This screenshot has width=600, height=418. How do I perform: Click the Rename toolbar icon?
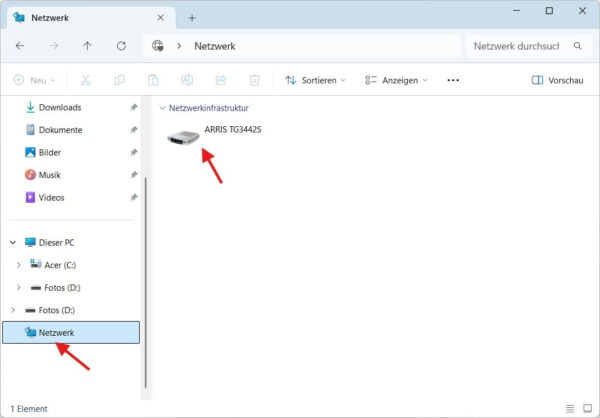point(187,80)
